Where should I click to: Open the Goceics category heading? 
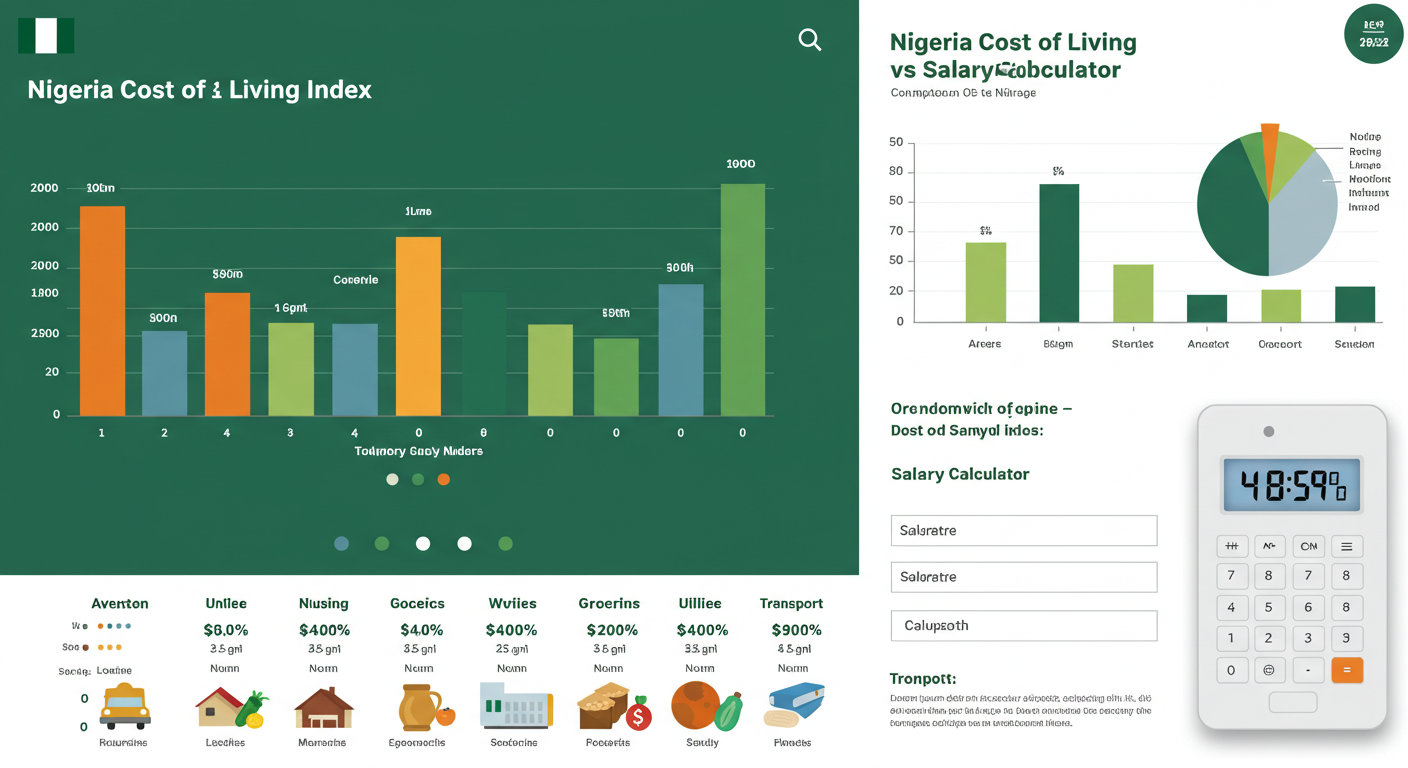coord(417,603)
